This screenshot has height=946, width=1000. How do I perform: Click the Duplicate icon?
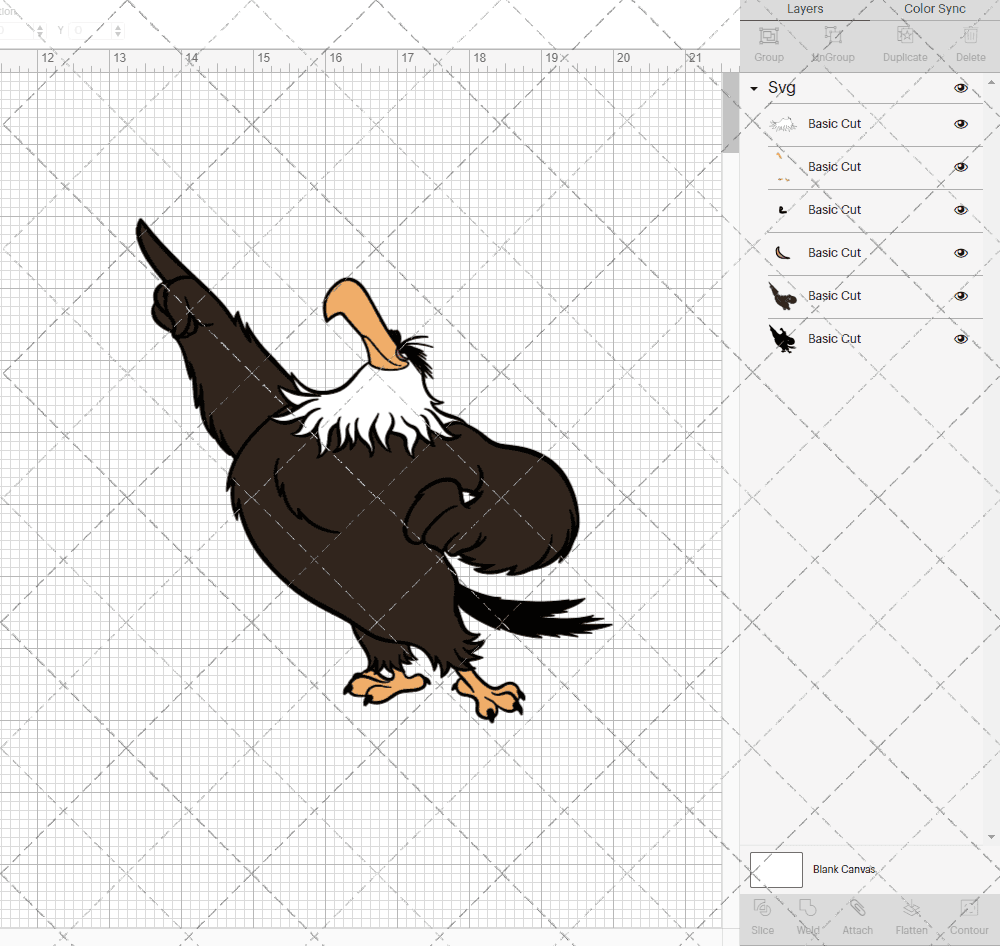click(905, 35)
